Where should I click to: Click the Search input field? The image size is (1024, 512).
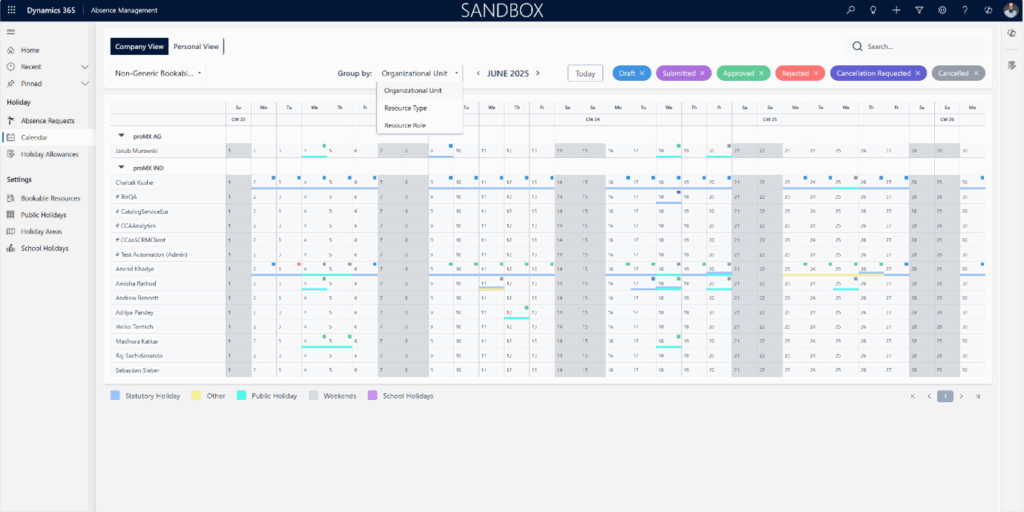pyautogui.click(x=914, y=46)
